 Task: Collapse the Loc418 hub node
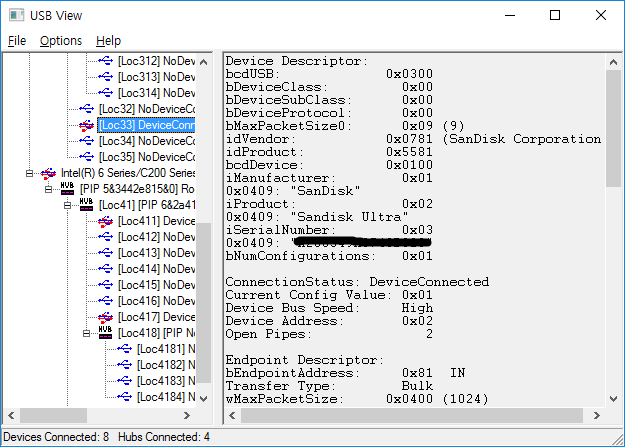click(x=86, y=333)
